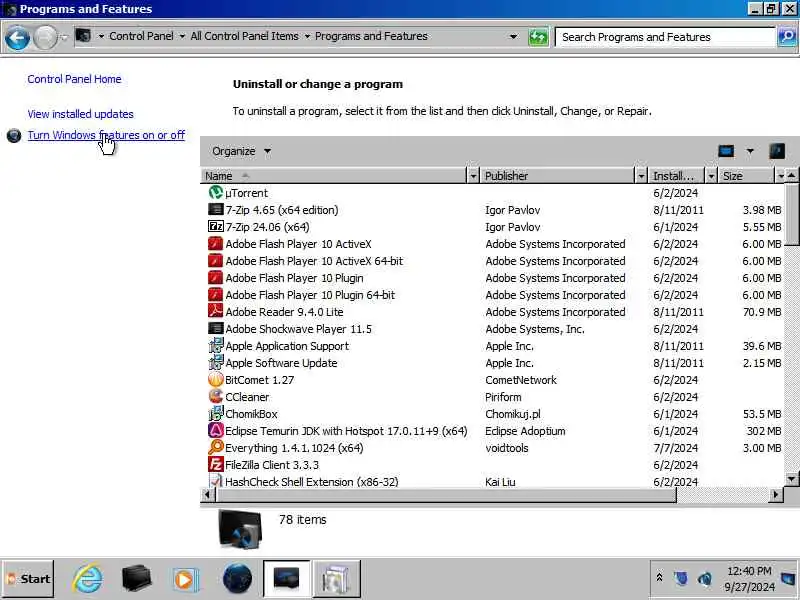Select the Adobe Reader 9.4.0 Lite icon

216,311
